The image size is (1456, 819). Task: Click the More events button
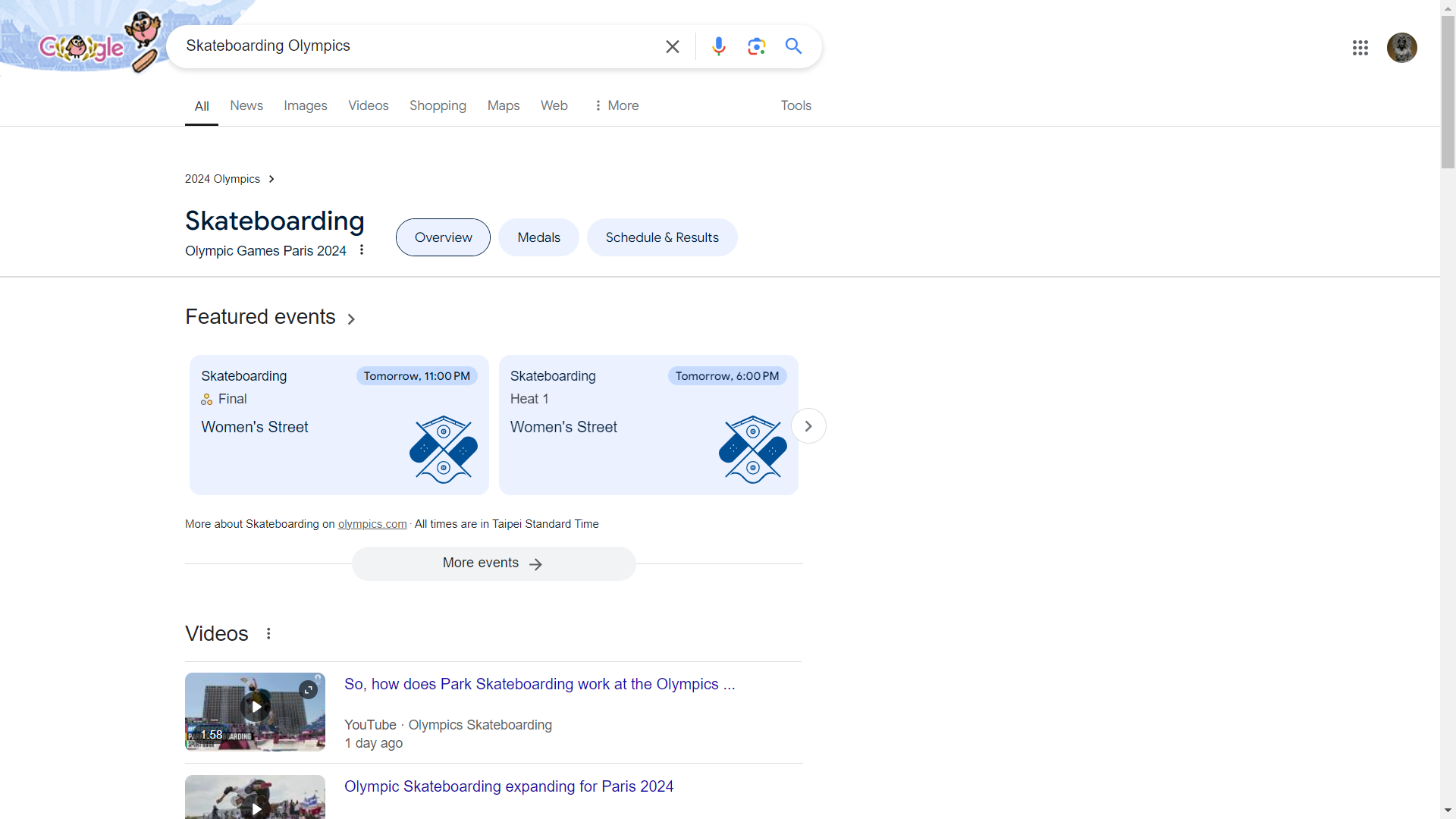tap(494, 563)
